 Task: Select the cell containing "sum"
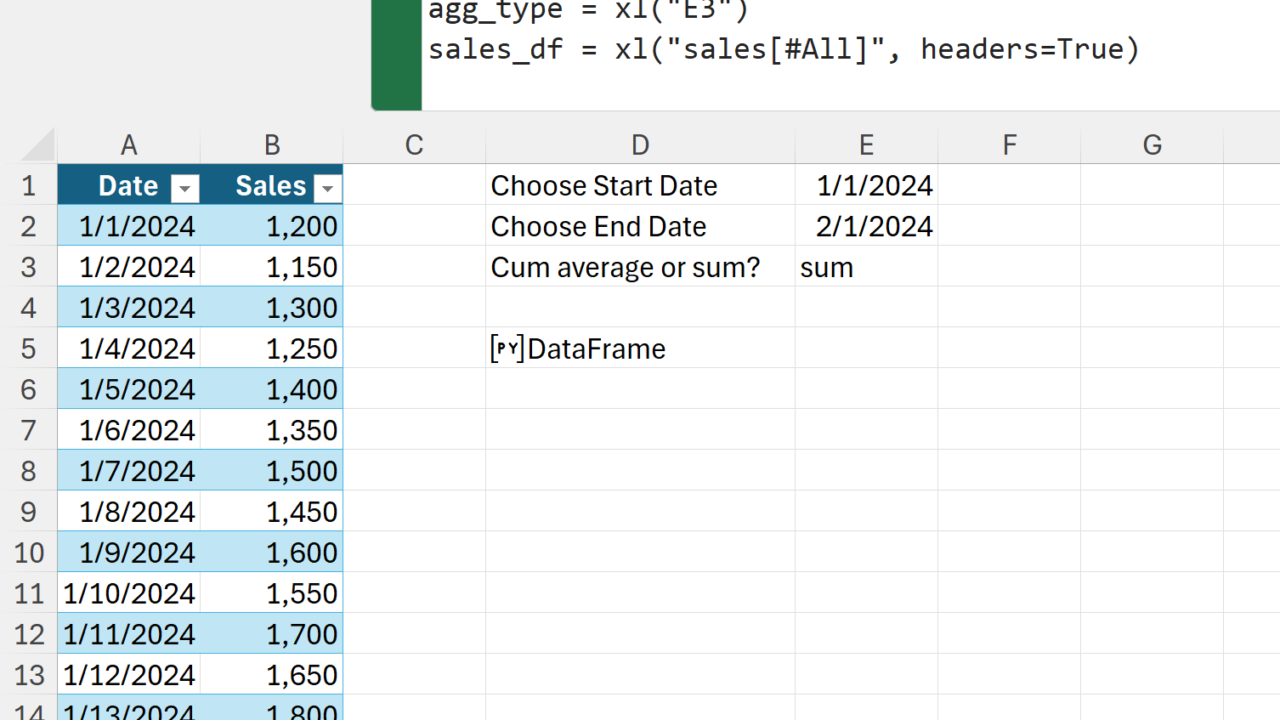(827, 268)
